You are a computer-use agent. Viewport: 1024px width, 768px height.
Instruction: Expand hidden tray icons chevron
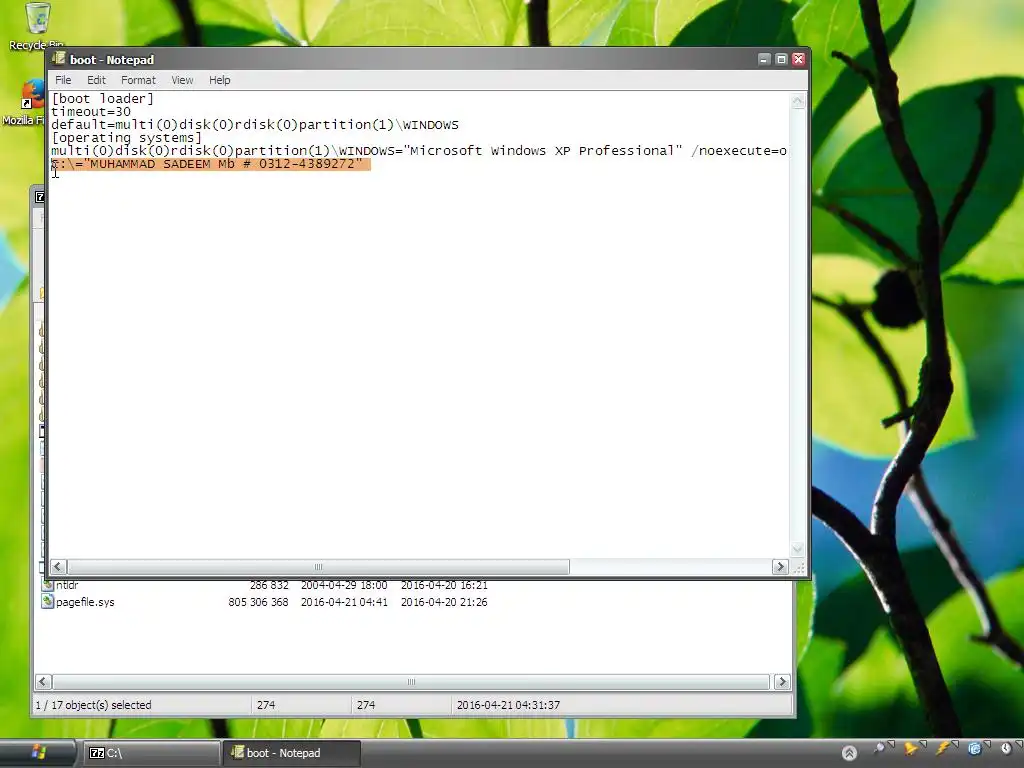pos(849,753)
